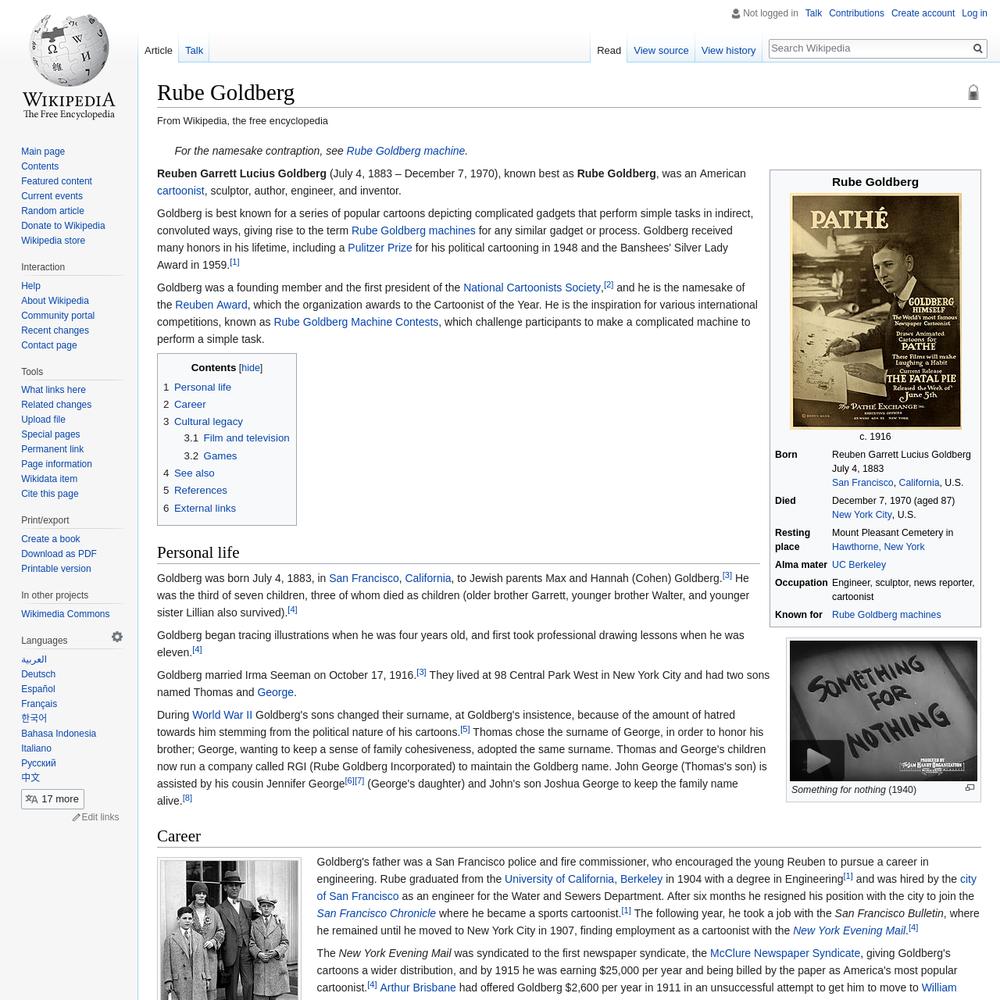Screen dimensions: 1000x1000
Task: Click the page protection padlock icon
Action: click(973, 92)
